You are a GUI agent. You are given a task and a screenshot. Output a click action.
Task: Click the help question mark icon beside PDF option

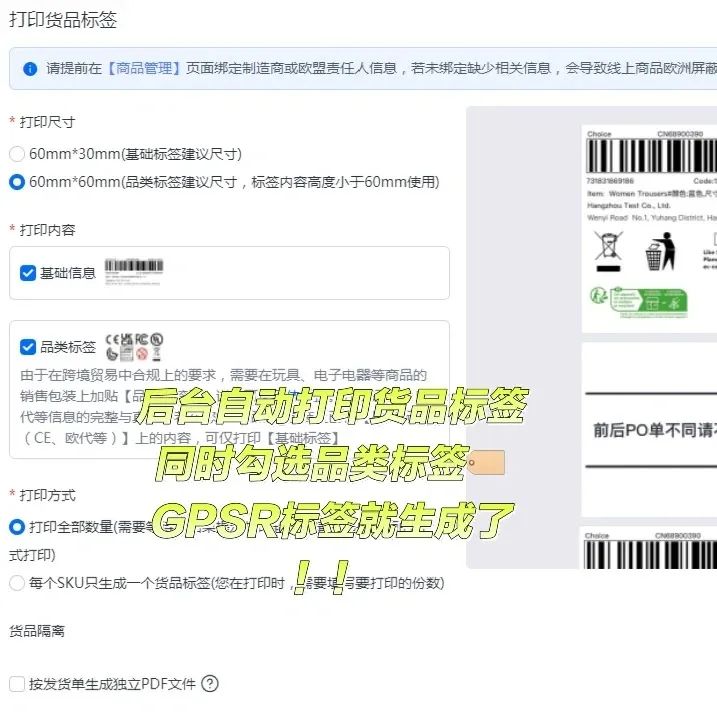tap(210, 684)
